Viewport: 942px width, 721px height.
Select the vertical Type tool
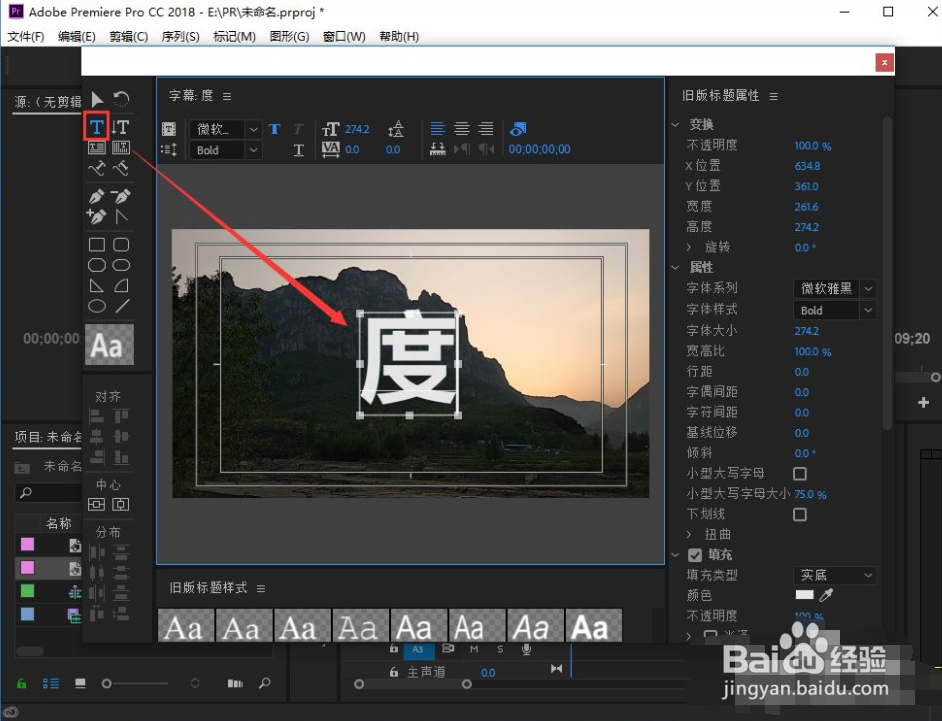(121, 127)
